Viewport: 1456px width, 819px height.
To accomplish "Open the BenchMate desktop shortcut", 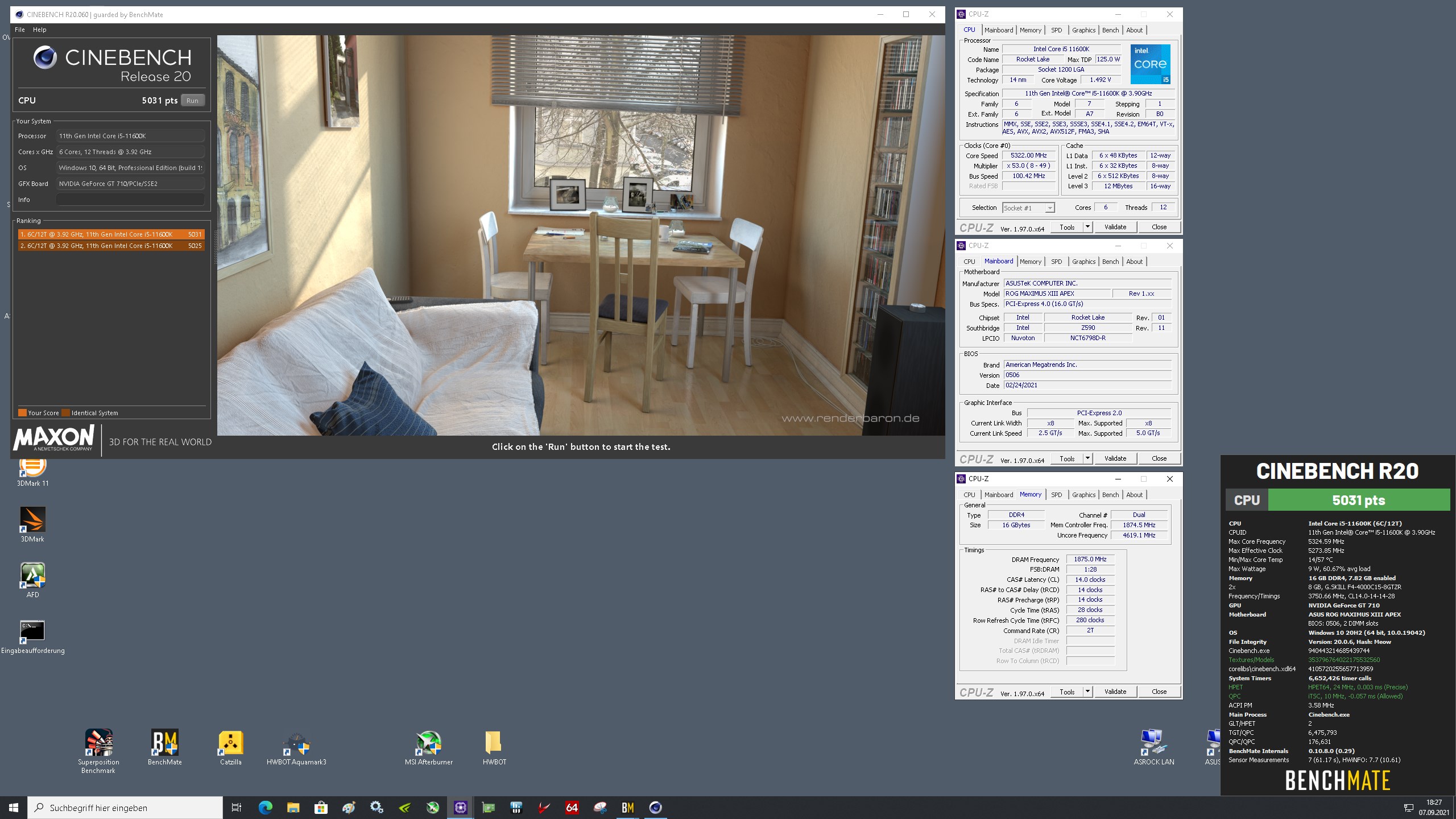I will coord(165,747).
